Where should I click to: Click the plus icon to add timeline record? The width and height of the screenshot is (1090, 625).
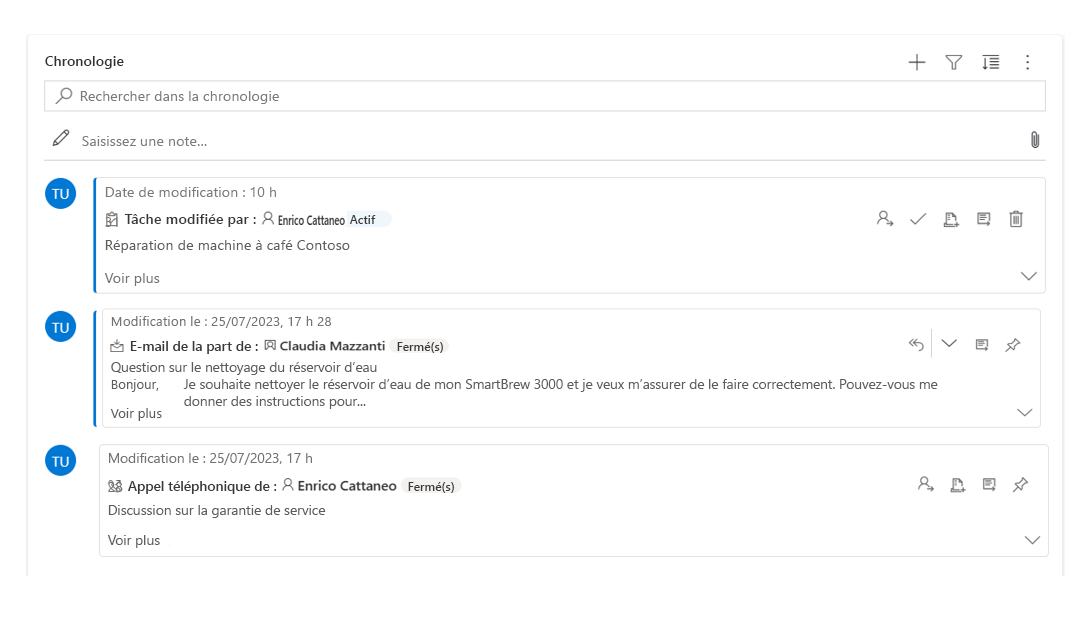916,63
